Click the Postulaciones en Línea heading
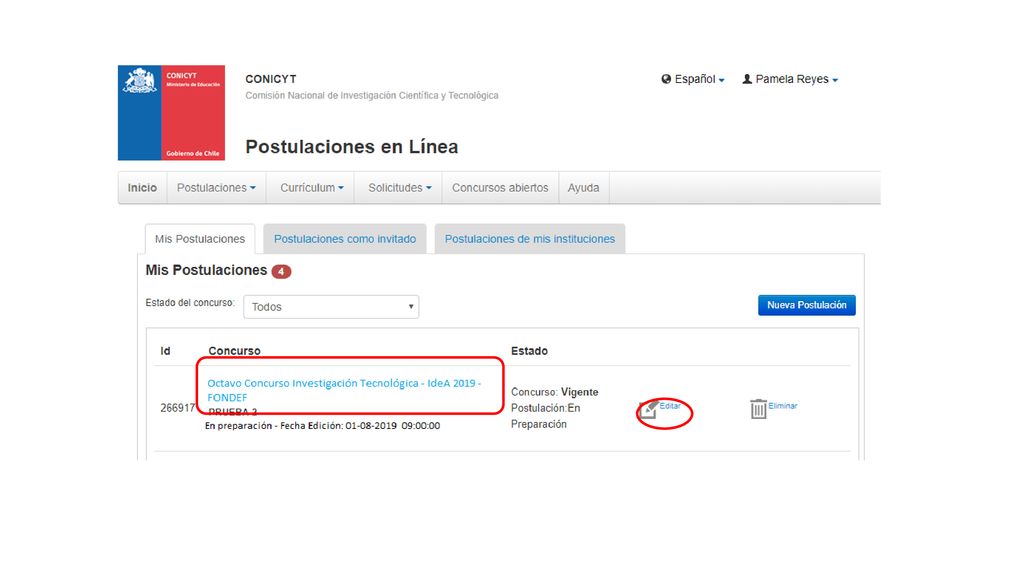The width and height of the screenshot is (1024, 576). [x=351, y=147]
